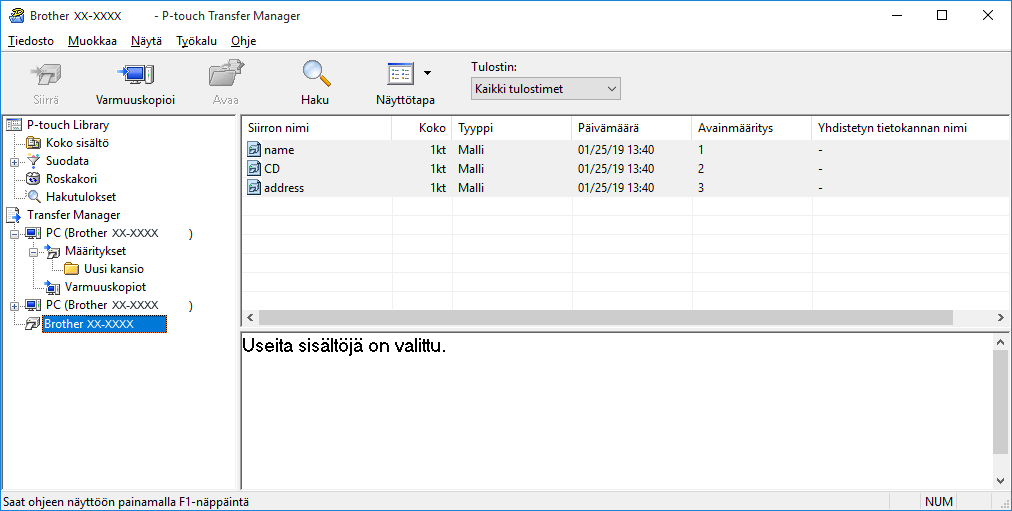Collapse the Määritykset tree node
Viewport: 1012px width, 511px height.
(x=33, y=252)
